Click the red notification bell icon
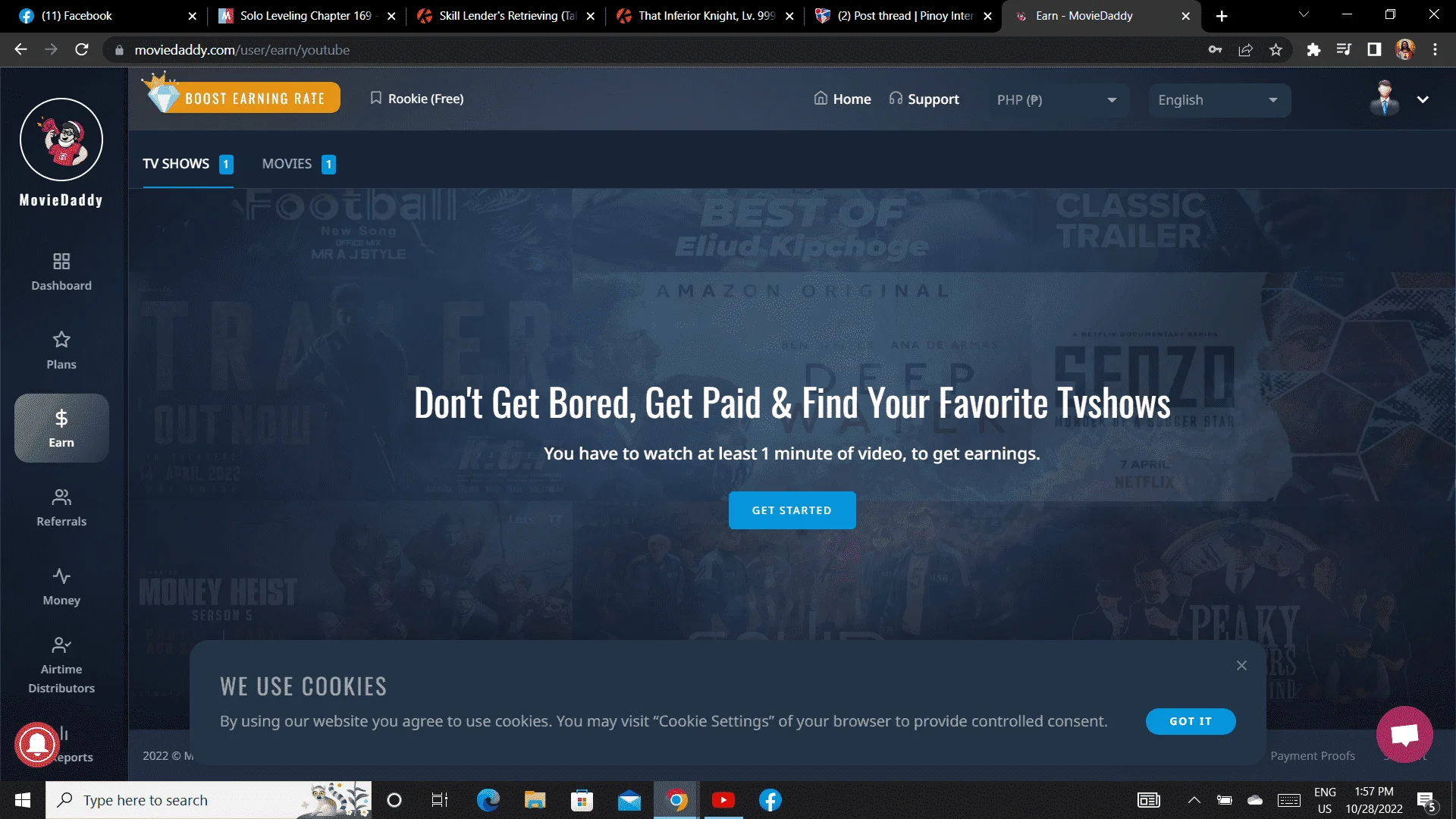Image resolution: width=1456 pixels, height=819 pixels. (36, 745)
